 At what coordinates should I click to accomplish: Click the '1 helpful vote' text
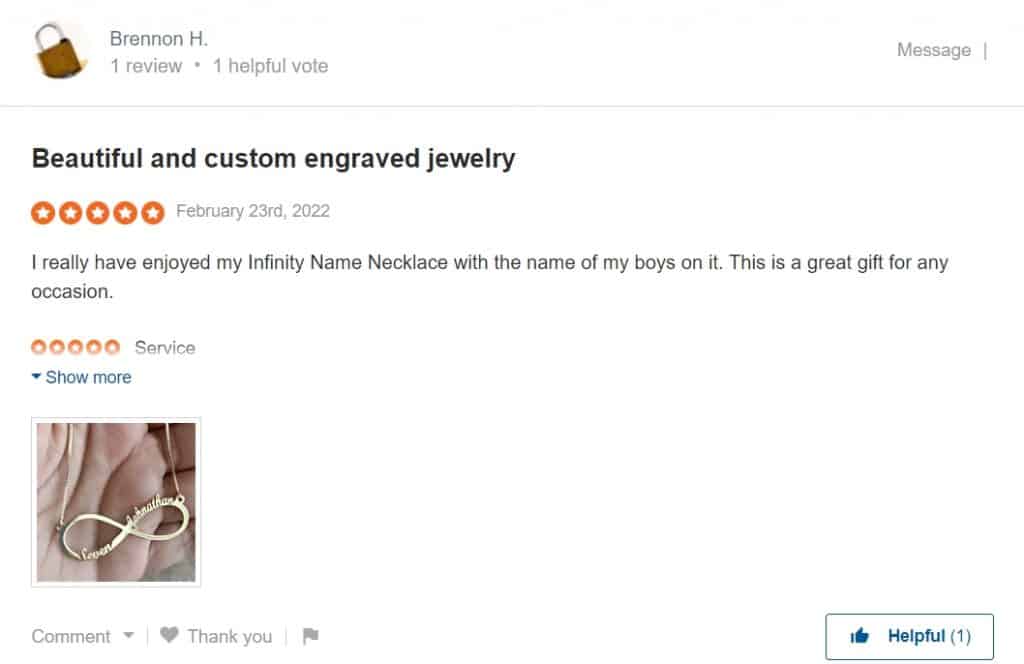(x=270, y=66)
